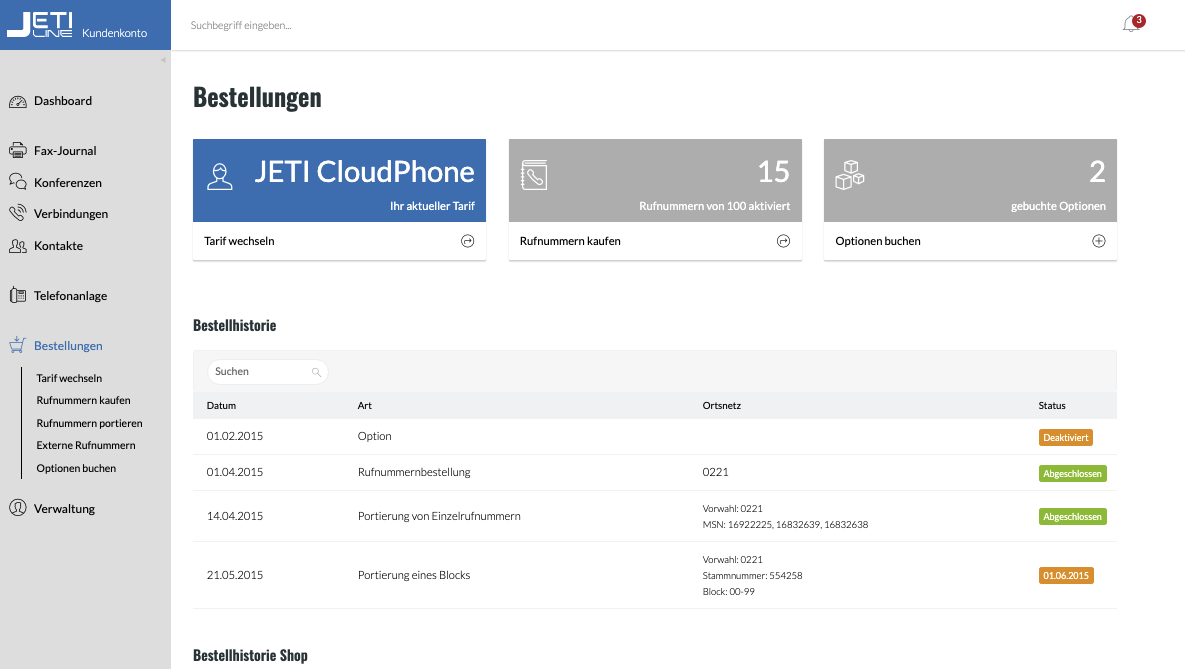1185x669 pixels.
Task: Click the Telefonanlage device icon
Action: pyautogui.click(x=17, y=296)
